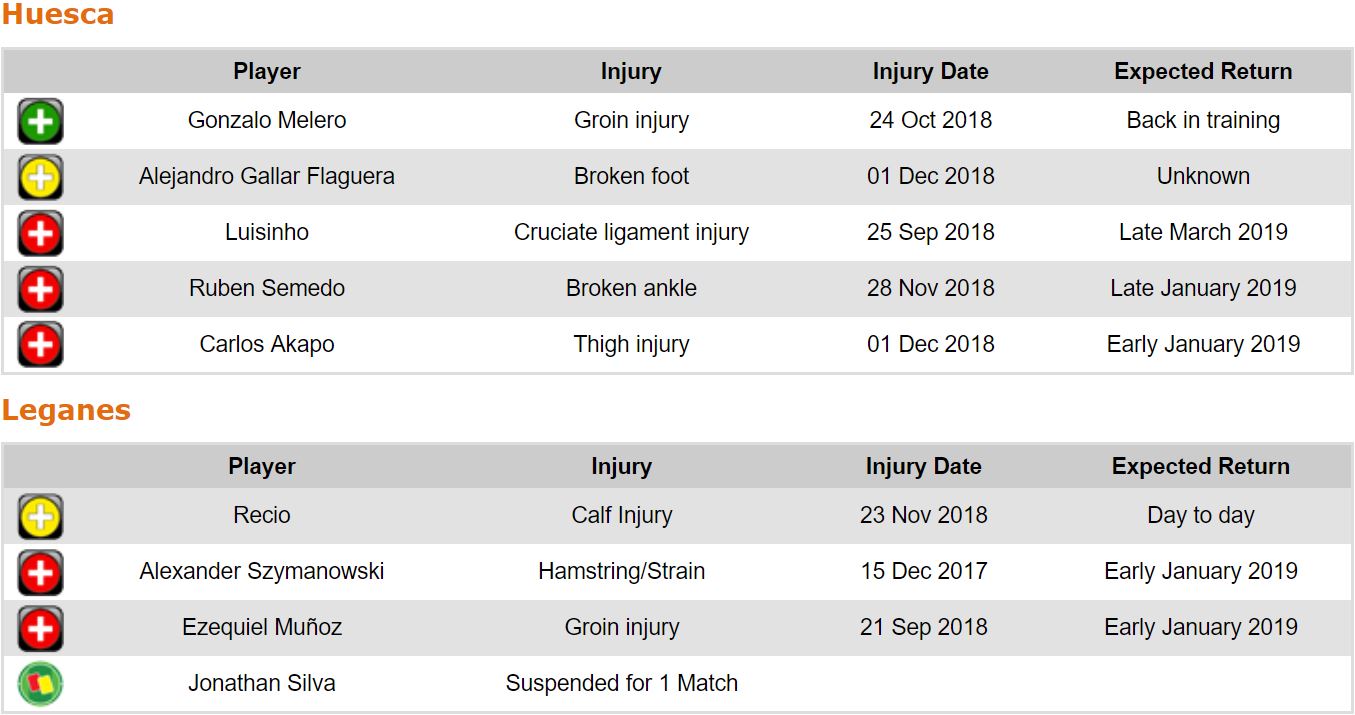The height and width of the screenshot is (715, 1355).
Task: Click green status icon beside Gonzalo Melero
Action: 40,122
